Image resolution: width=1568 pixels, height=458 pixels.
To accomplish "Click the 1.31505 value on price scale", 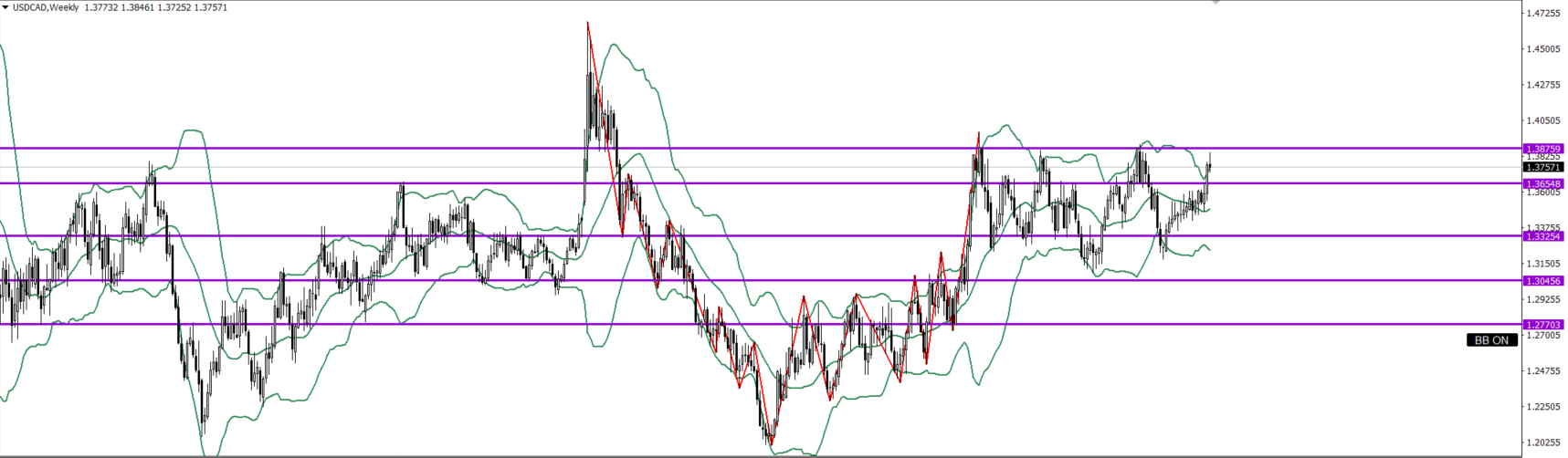I will [x=1542, y=264].
